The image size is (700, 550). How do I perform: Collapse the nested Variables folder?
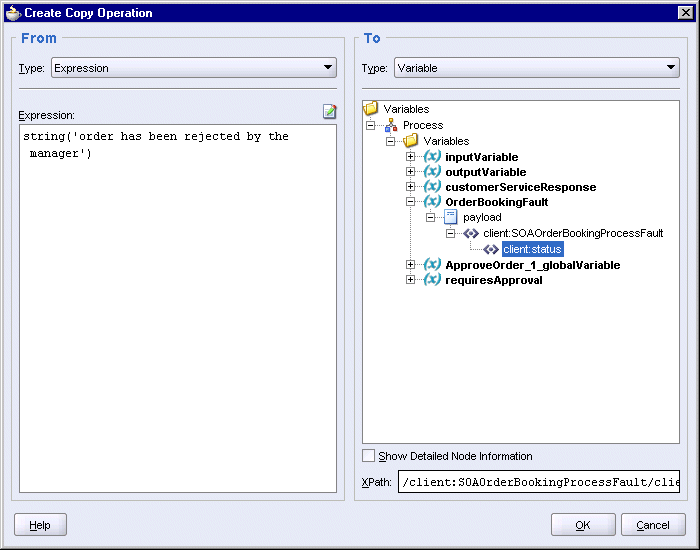[x=390, y=142]
